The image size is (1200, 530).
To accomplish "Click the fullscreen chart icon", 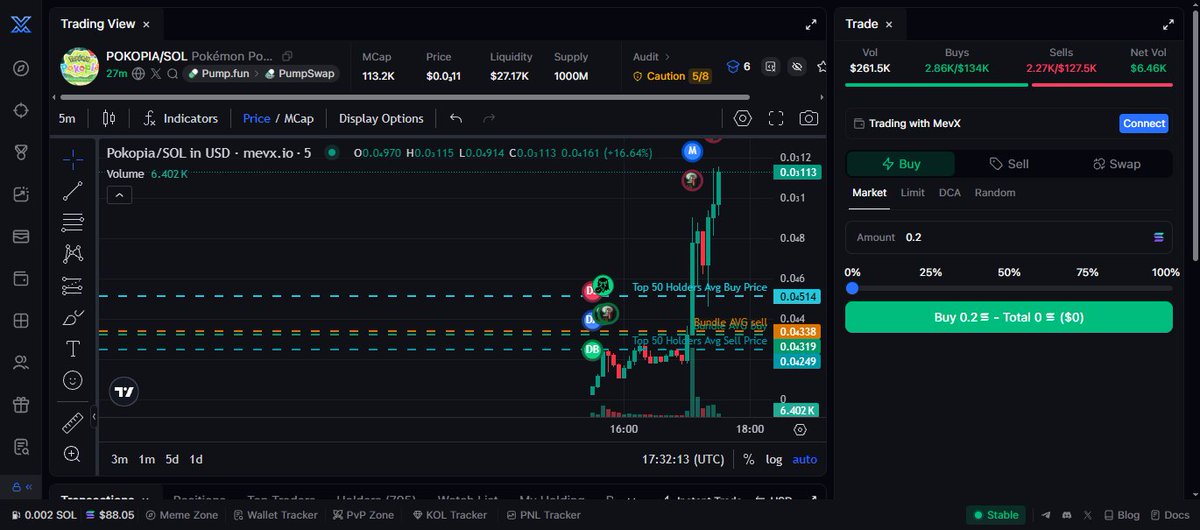I will pyautogui.click(x=776, y=118).
